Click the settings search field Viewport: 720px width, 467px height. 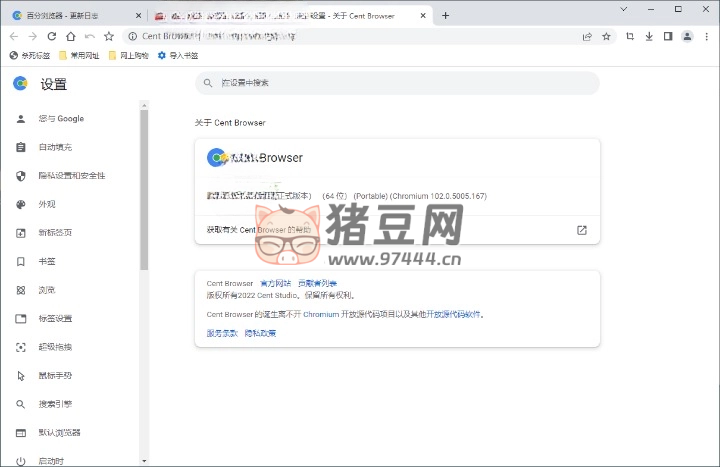[x=397, y=83]
